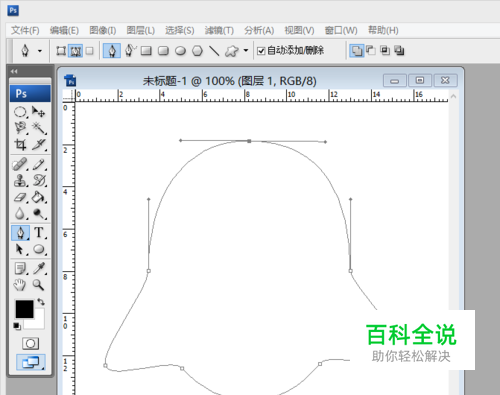
Task: Click the screen mode button
Action: 31,362
